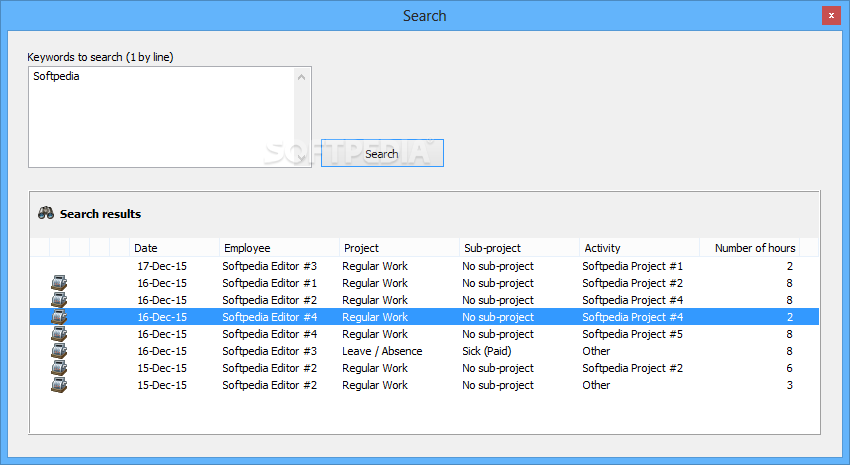
Task: Select Other activity in the last 15-Dec row
Action: coord(596,385)
